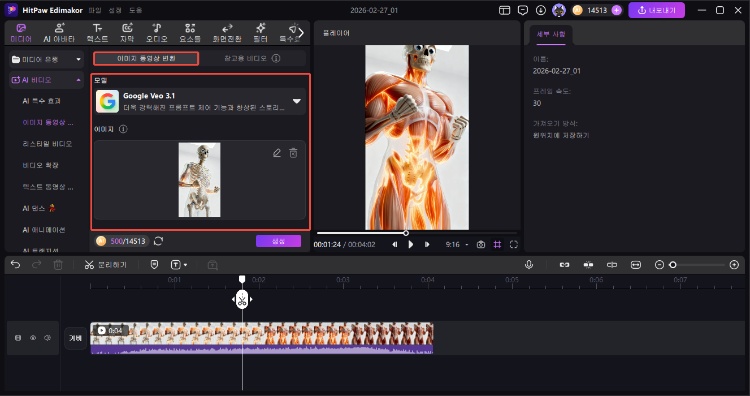Show more tabs with the right chevron

(x=301, y=33)
